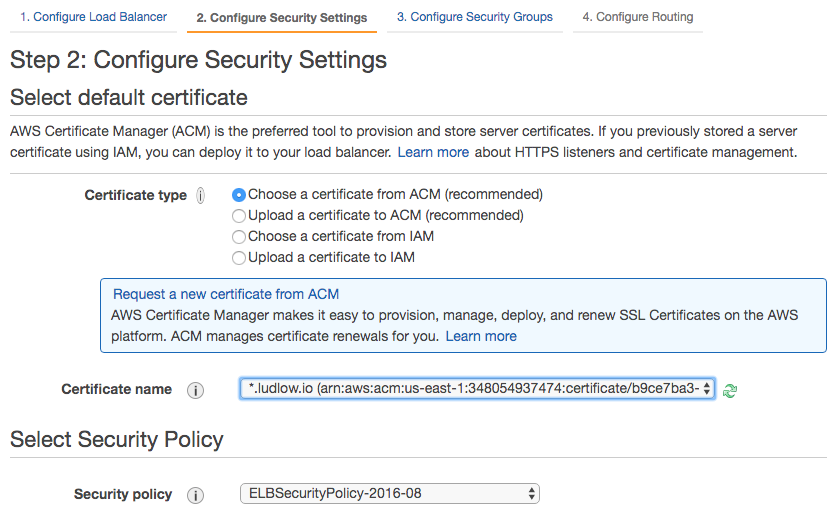Image resolution: width=833 pixels, height=513 pixels.
Task: Click 'Request a new certificate from ACM' link
Action: (x=226, y=294)
